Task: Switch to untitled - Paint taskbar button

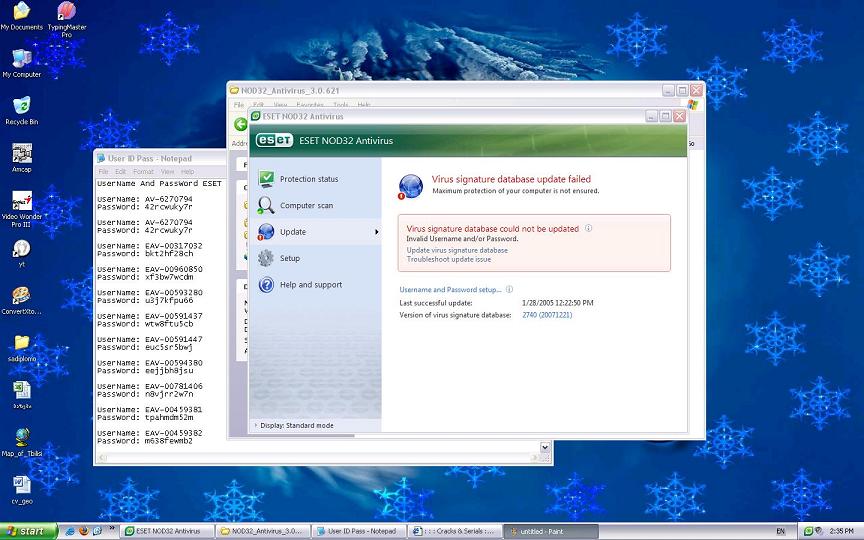Action: [550, 531]
